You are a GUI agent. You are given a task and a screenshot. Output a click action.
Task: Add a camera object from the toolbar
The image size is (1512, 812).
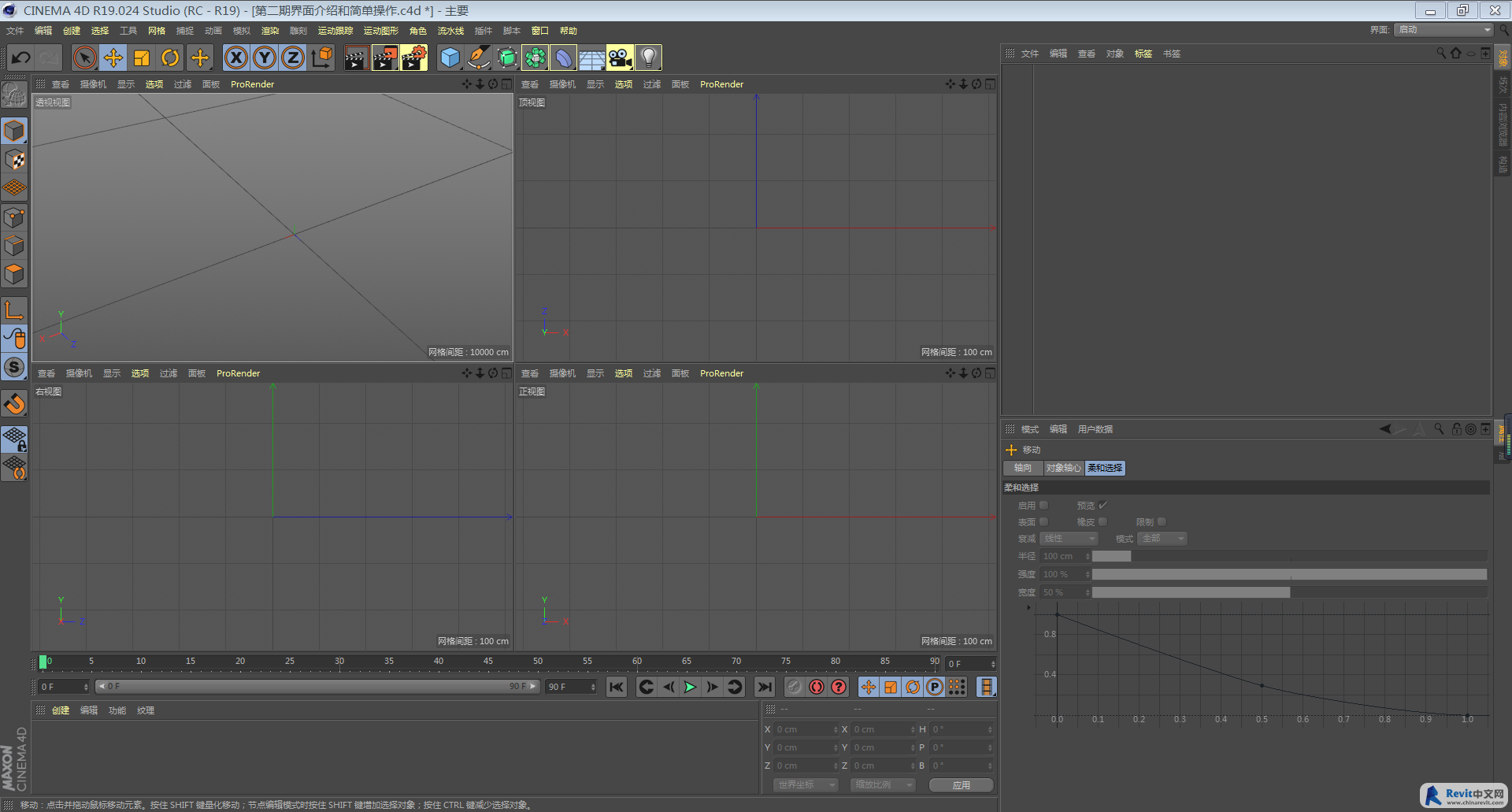[620, 57]
